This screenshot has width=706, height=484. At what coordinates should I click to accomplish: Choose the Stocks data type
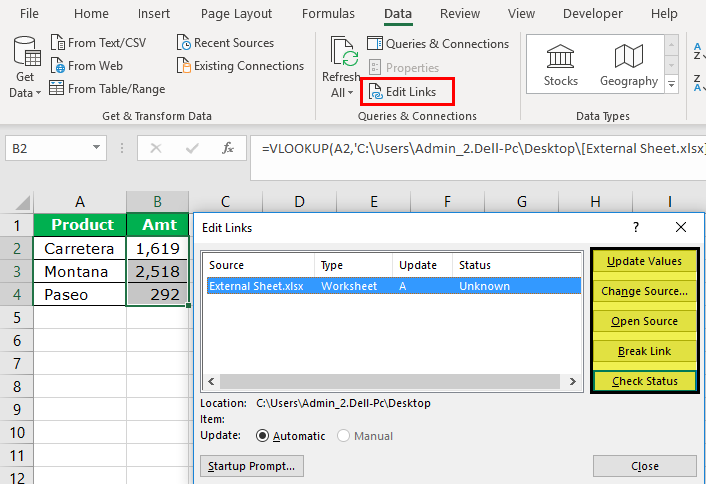pyautogui.click(x=561, y=65)
